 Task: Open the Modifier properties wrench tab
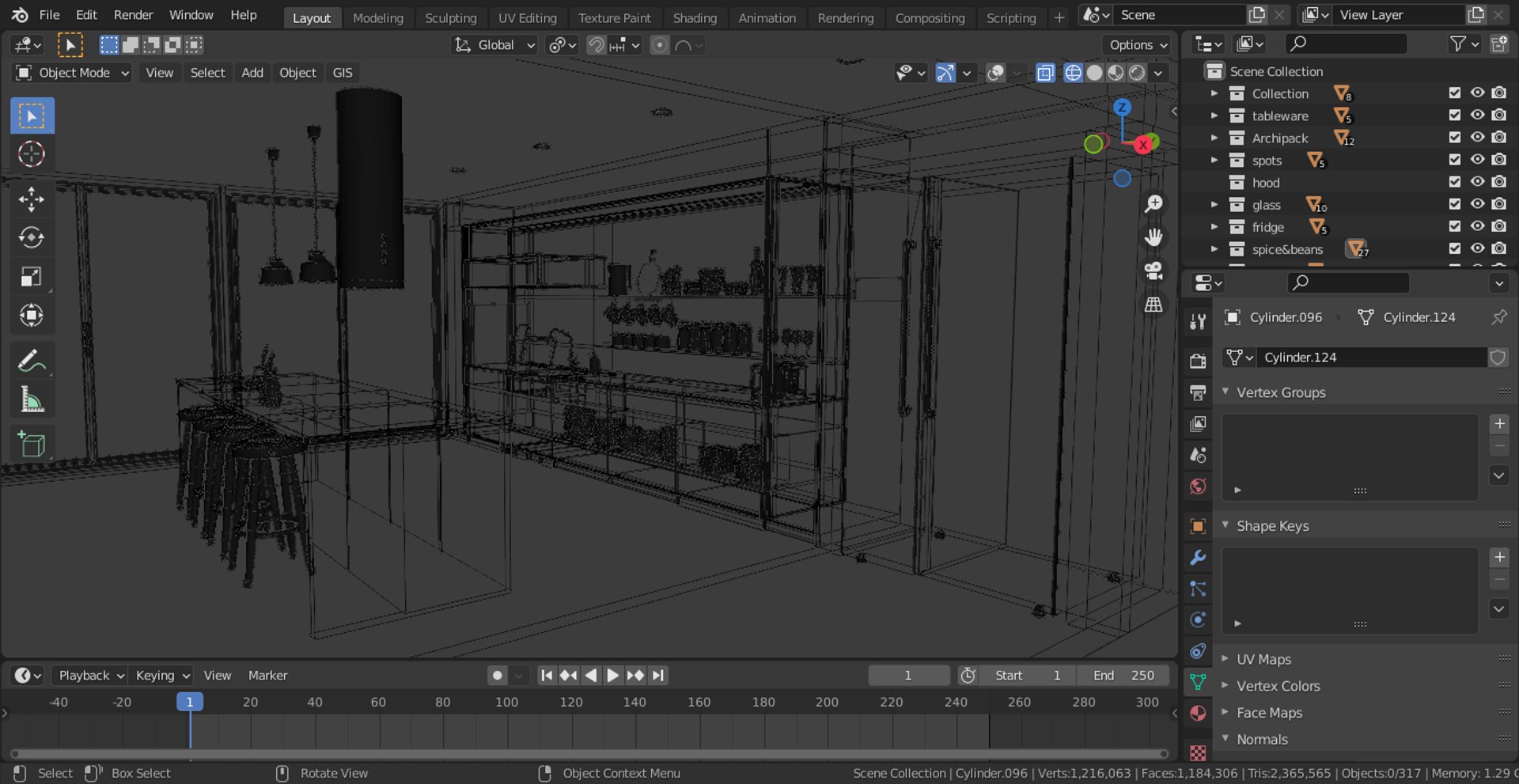[x=1198, y=558]
